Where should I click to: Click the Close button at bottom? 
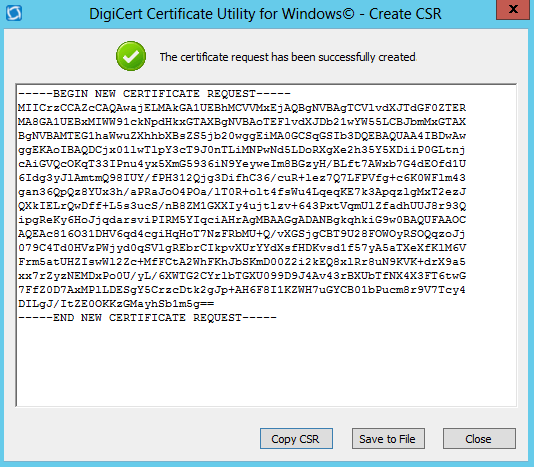pos(479,438)
